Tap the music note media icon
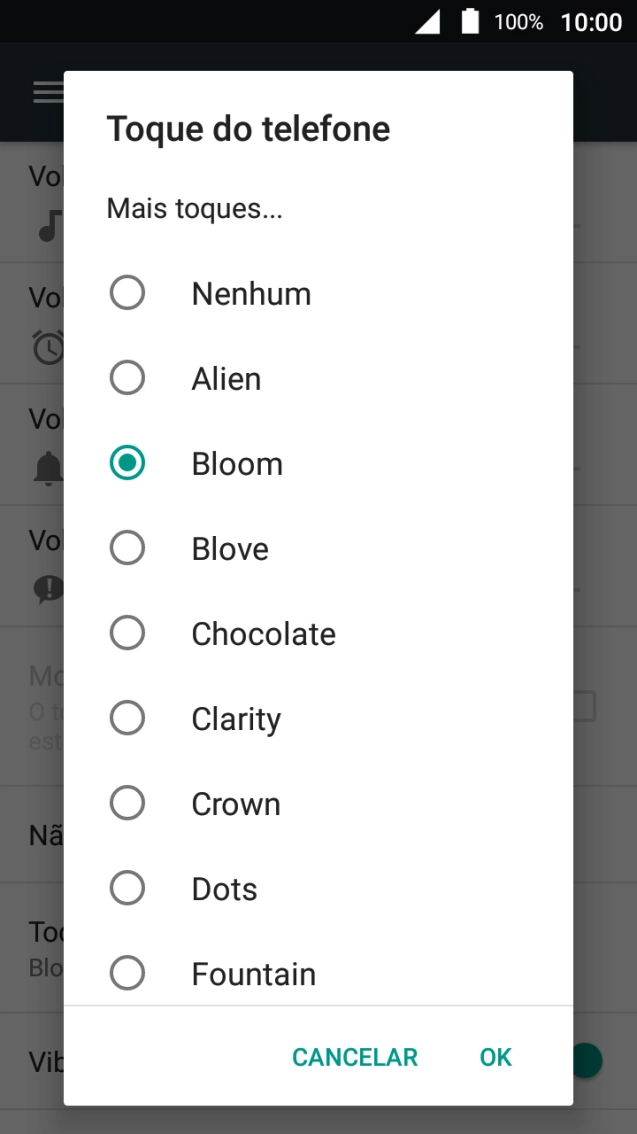637x1134 pixels. pyautogui.click(x=49, y=226)
